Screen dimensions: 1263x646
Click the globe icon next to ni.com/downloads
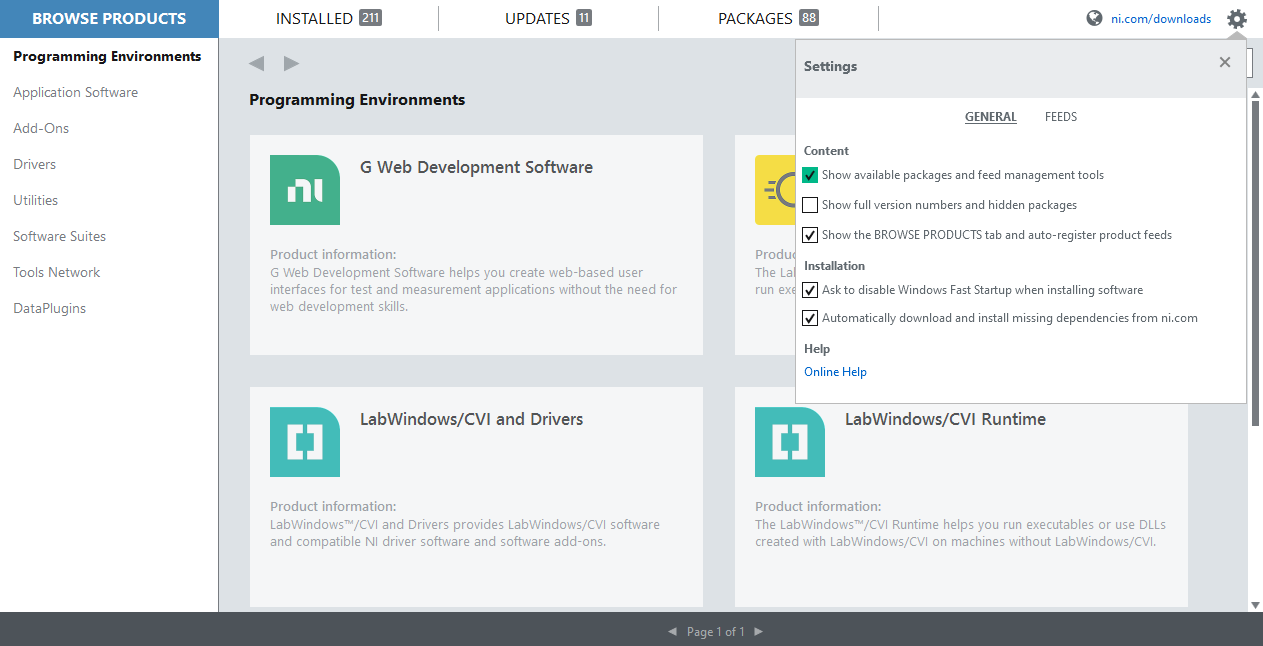[x=1094, y=19]
